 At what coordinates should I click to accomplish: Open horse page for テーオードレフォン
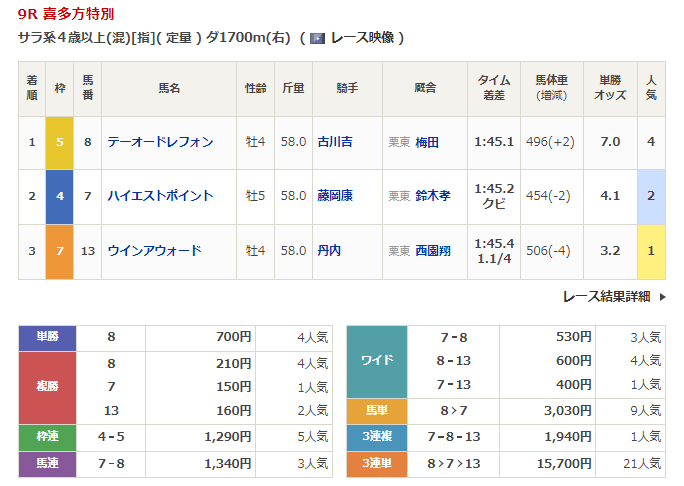point(160,142)
